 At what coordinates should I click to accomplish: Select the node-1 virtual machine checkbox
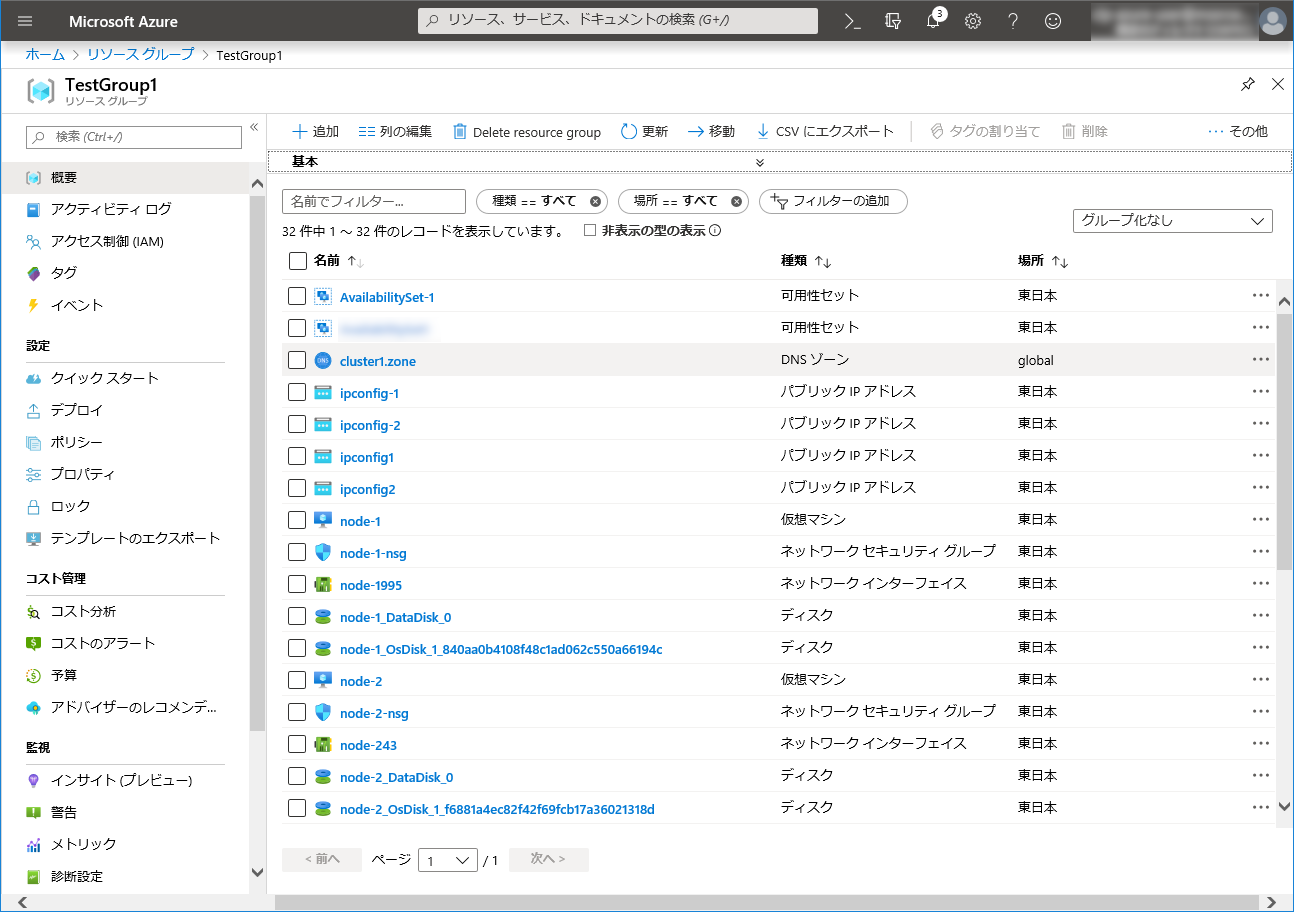[x=297, y=520]
